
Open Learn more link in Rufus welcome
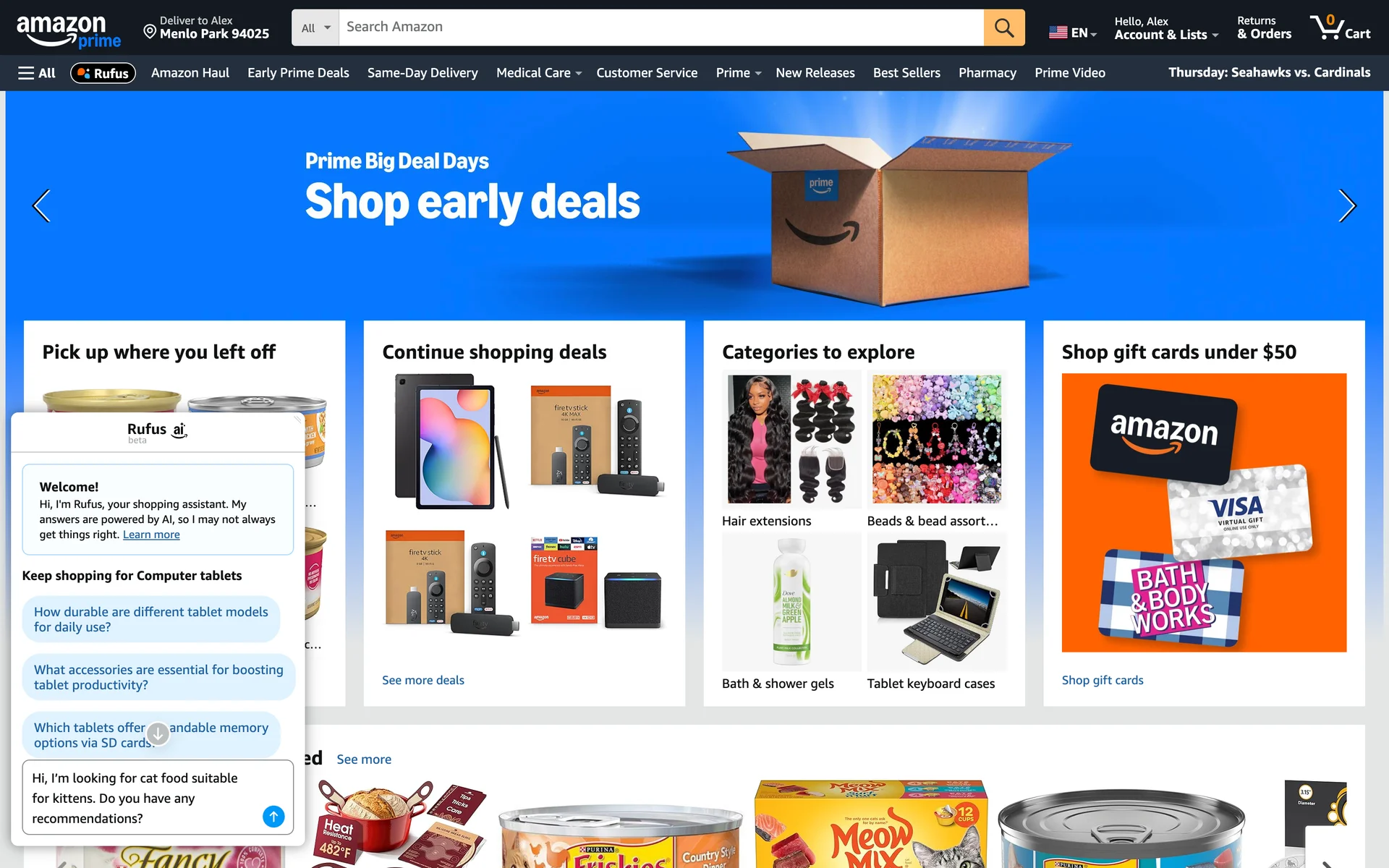tap(151, 535)
